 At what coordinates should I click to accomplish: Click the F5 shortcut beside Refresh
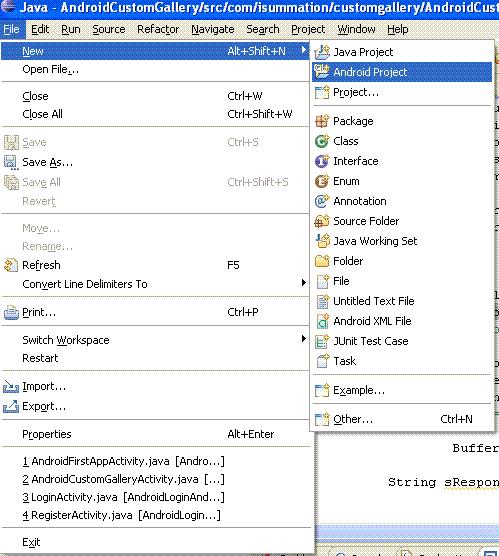tap(233, 265)
